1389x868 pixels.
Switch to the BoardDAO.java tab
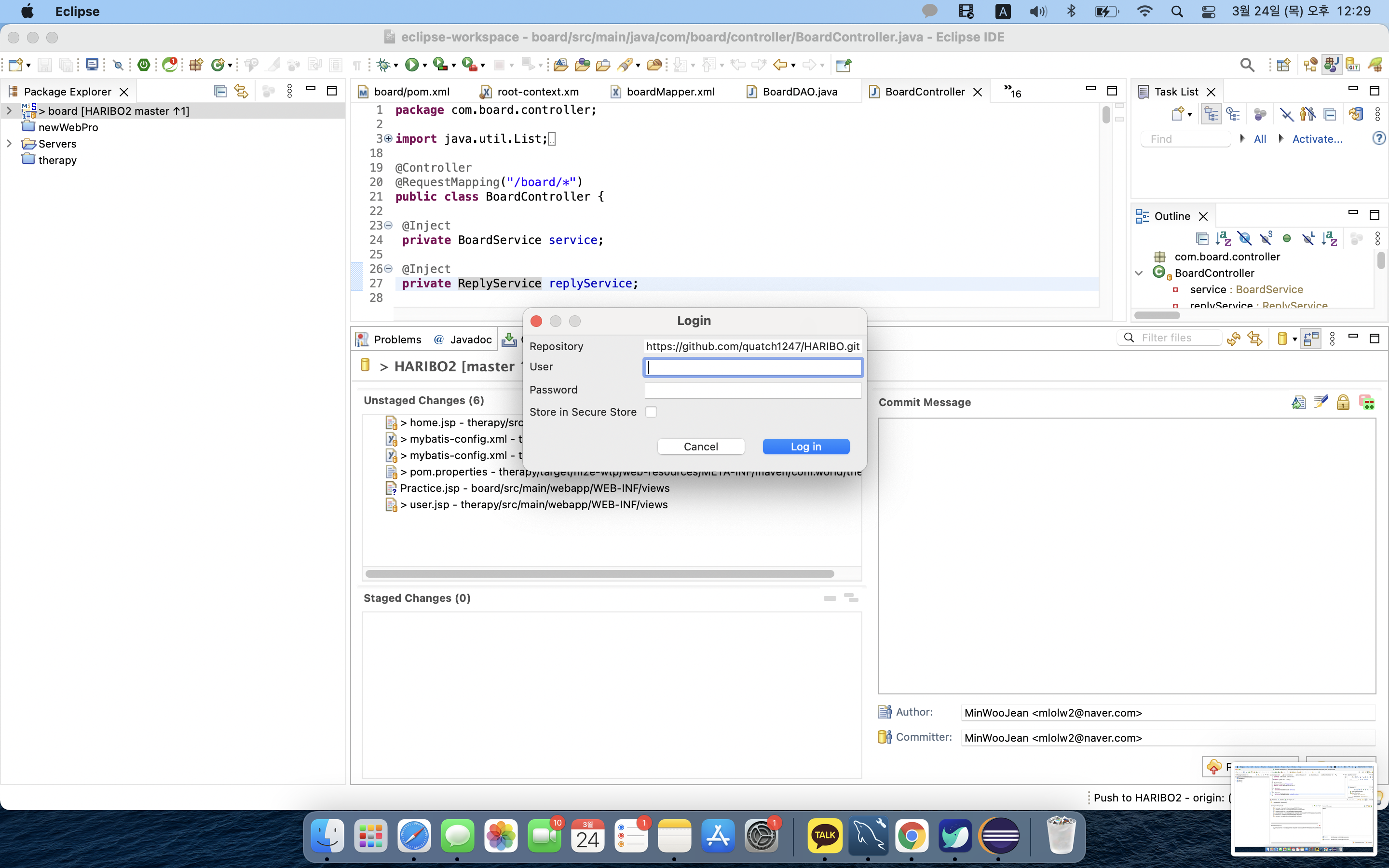799,92
